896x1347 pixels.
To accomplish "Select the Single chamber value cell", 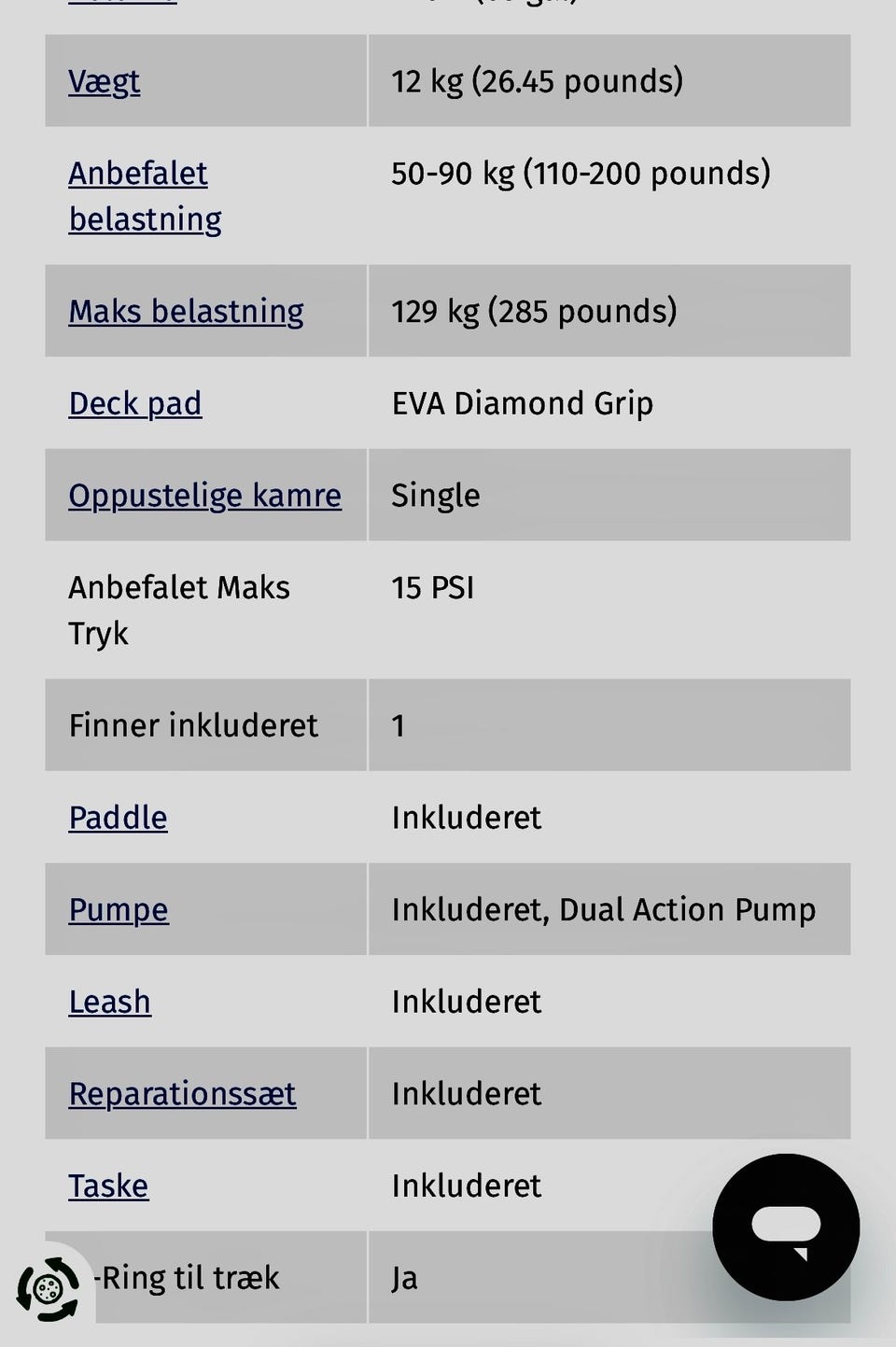I will [609, 495].
